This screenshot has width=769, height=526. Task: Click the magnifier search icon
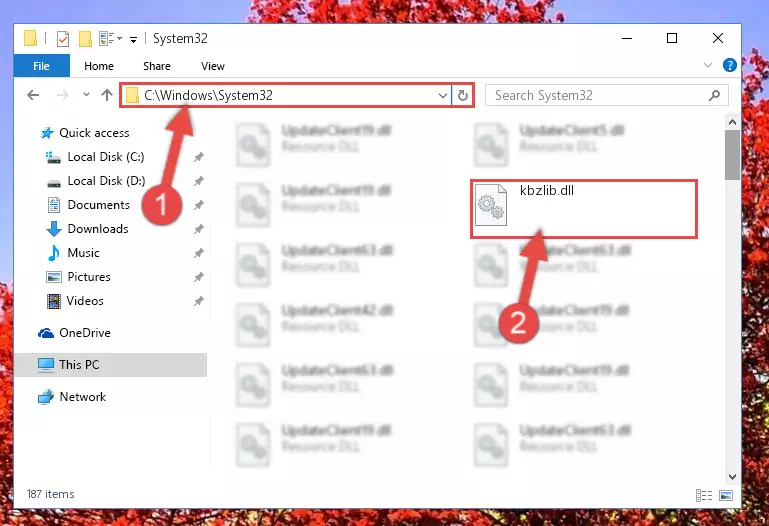[715, 95]
